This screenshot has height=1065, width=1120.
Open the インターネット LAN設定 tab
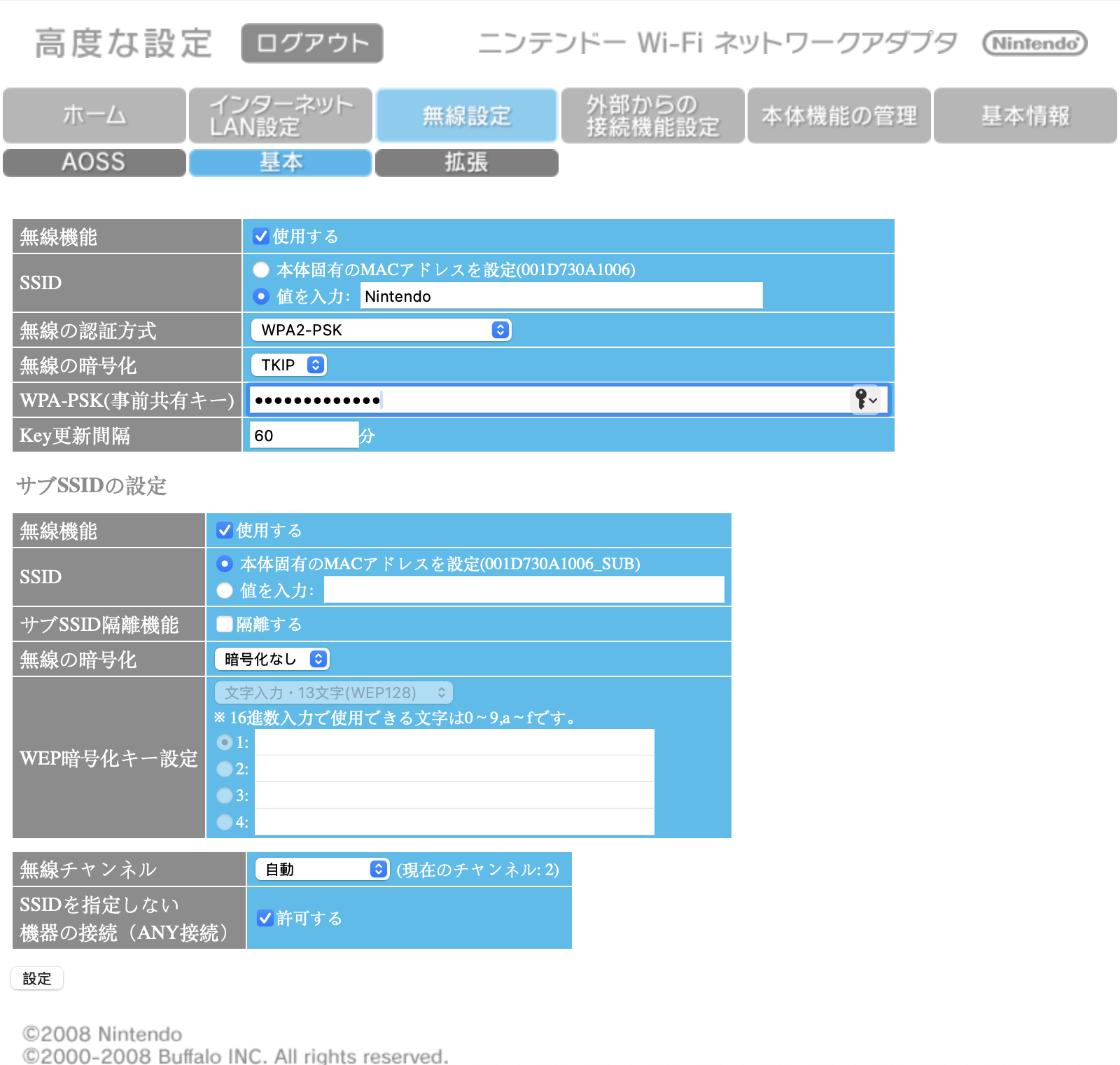(281, 116)
